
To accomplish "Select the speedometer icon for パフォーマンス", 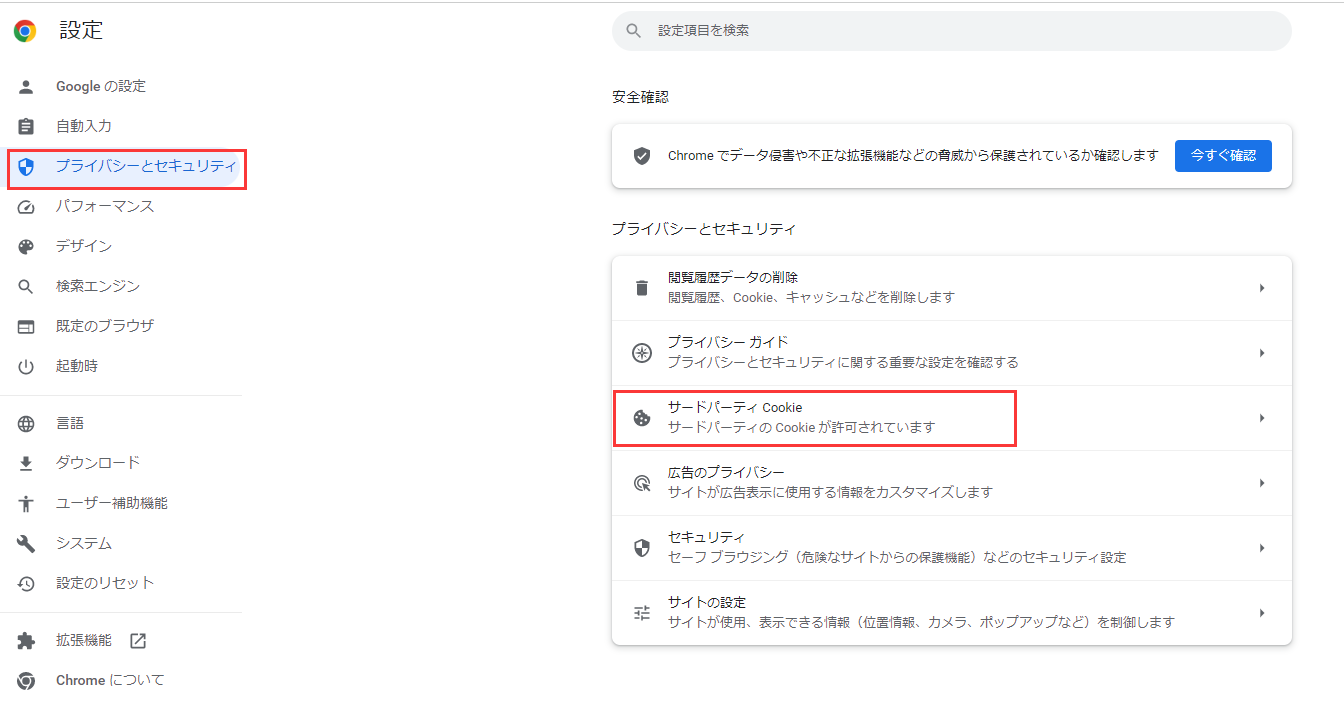I will [25, 206].
